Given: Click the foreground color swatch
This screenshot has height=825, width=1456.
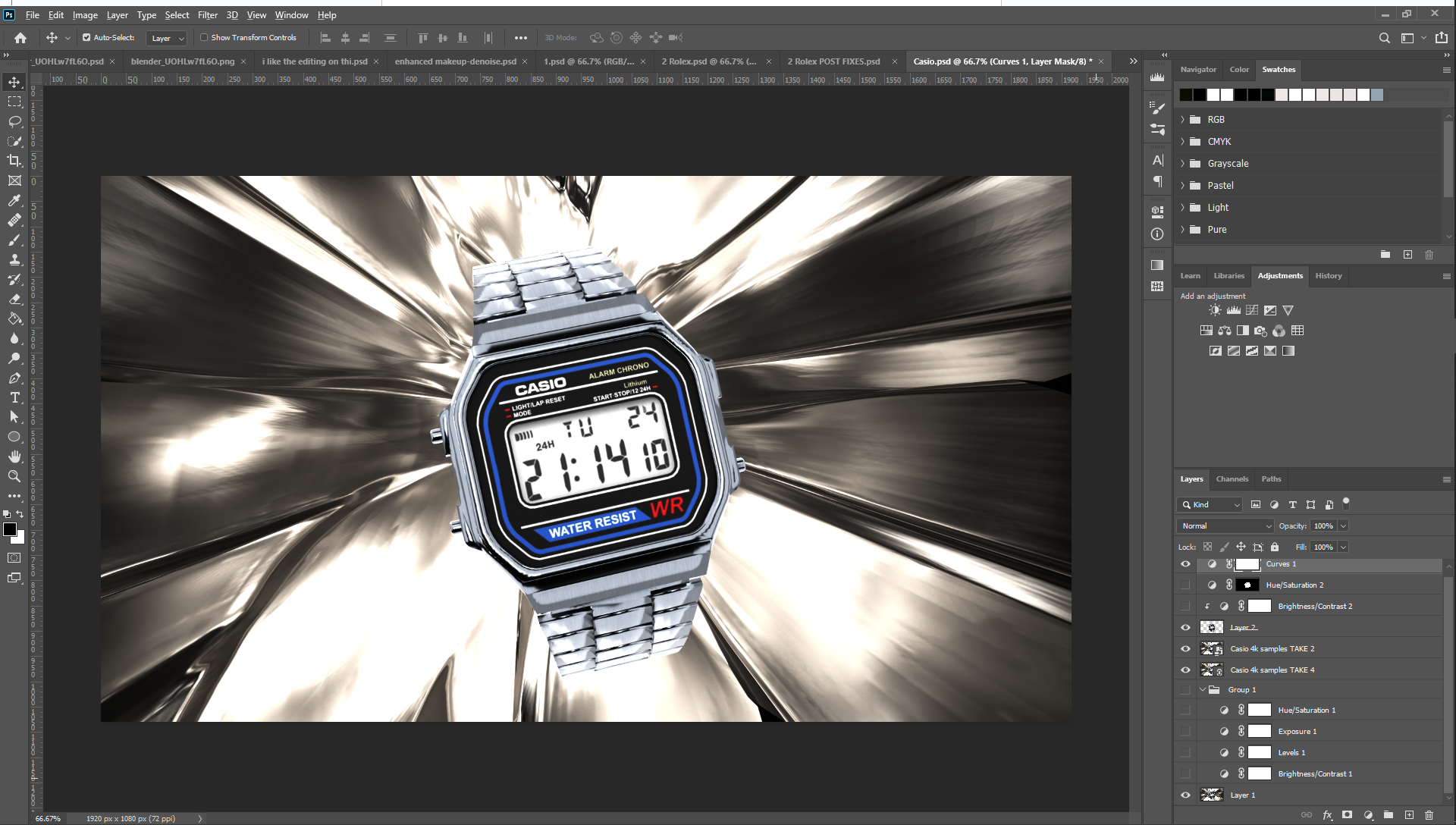Looking at the screenshot, I should click(10, 529).
